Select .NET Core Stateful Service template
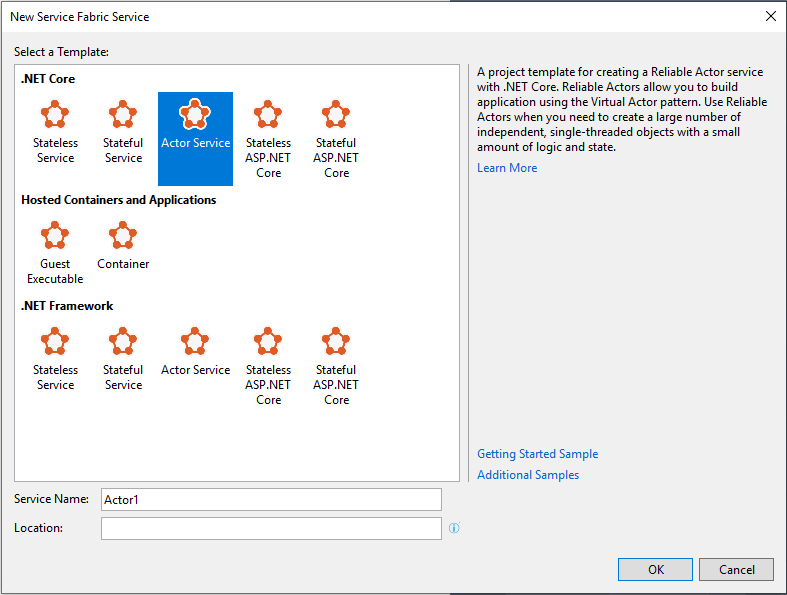 (123, 133)
